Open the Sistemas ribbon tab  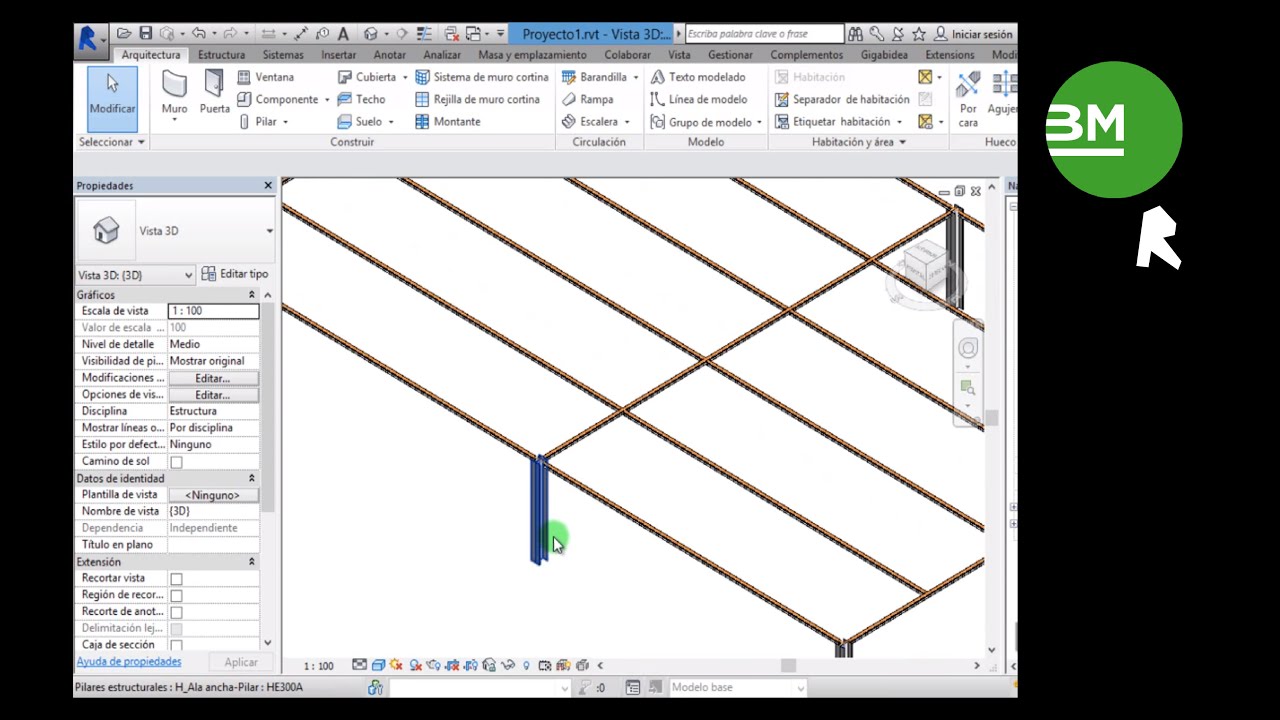click(x=283, y=55)
